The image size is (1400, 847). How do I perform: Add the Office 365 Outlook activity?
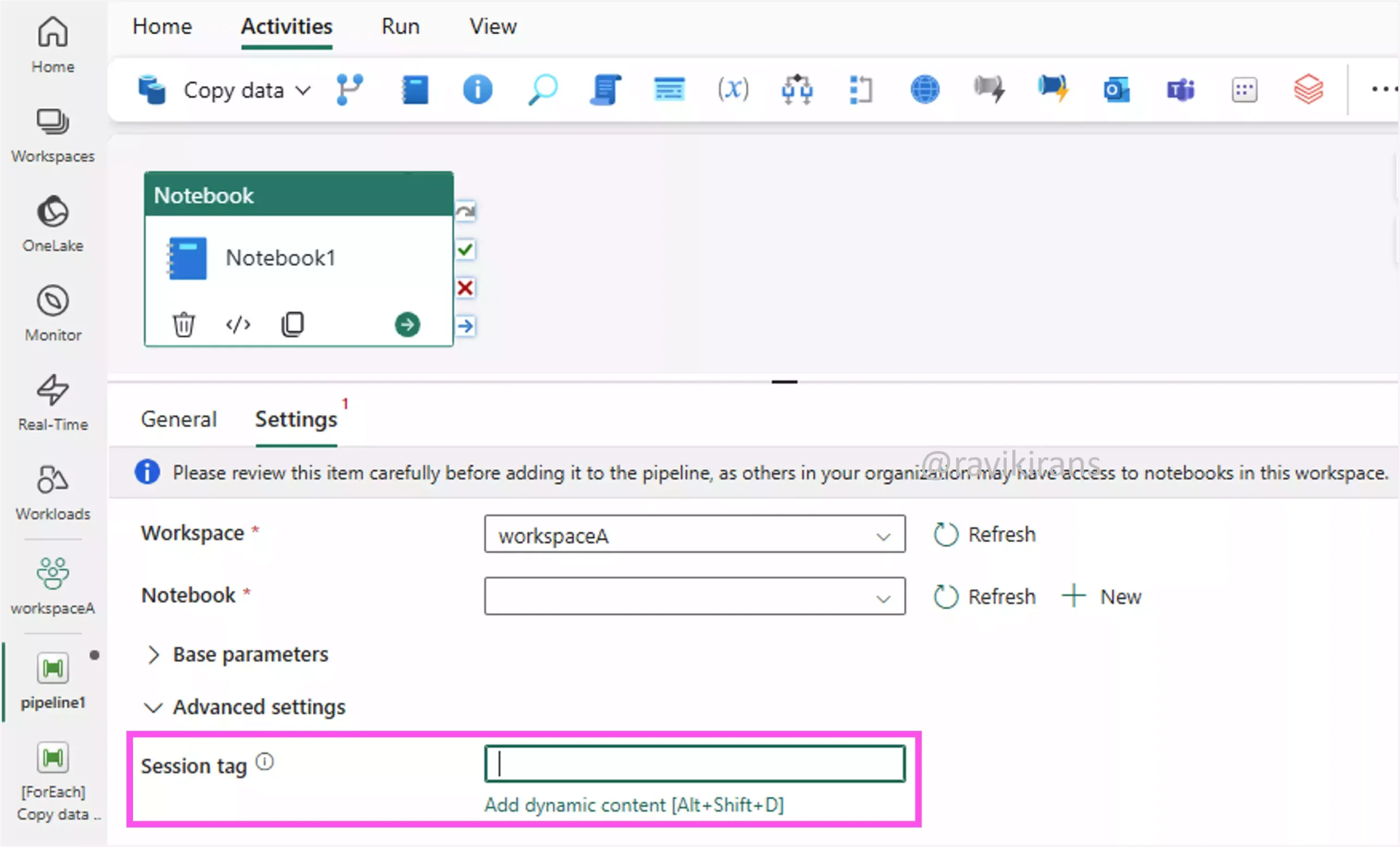1117,90
